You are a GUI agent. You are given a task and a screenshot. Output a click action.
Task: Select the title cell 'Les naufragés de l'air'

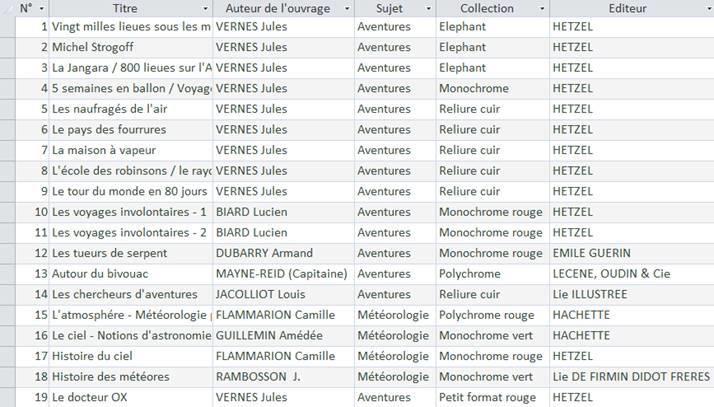point(131,109)
